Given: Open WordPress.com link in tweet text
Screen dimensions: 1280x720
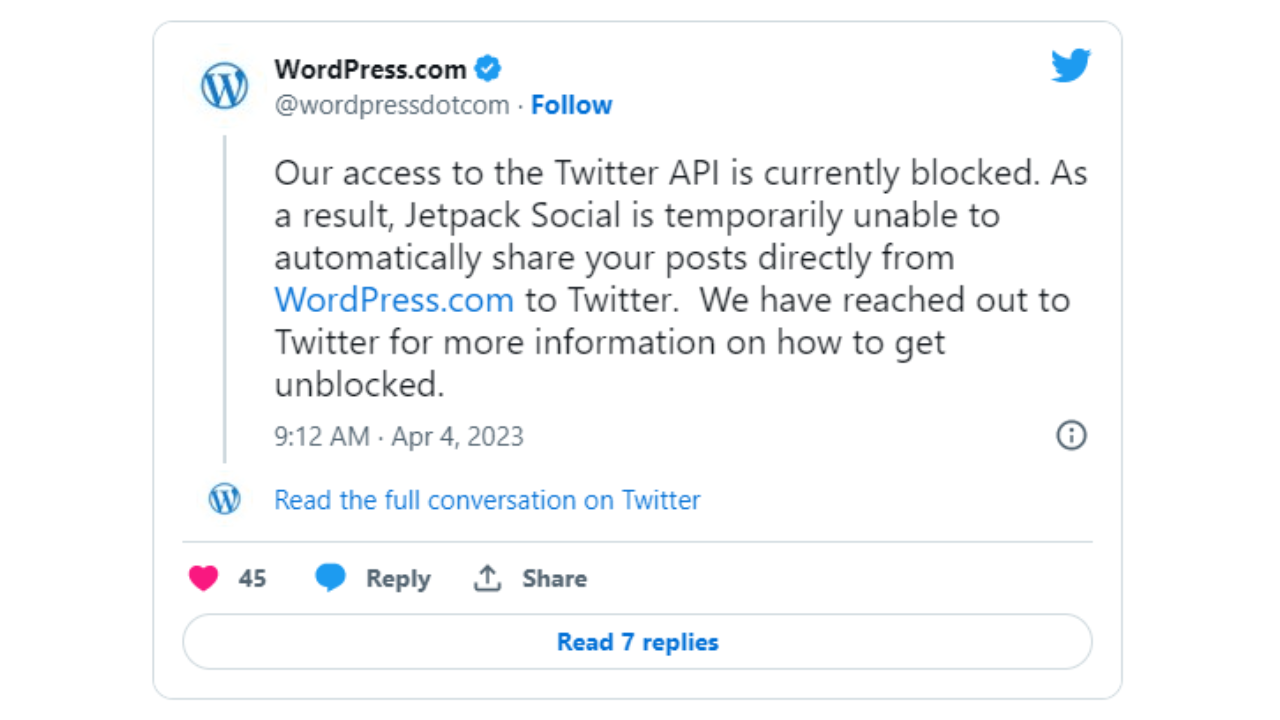Looking at the screenshot, I should tap(394, 300).
